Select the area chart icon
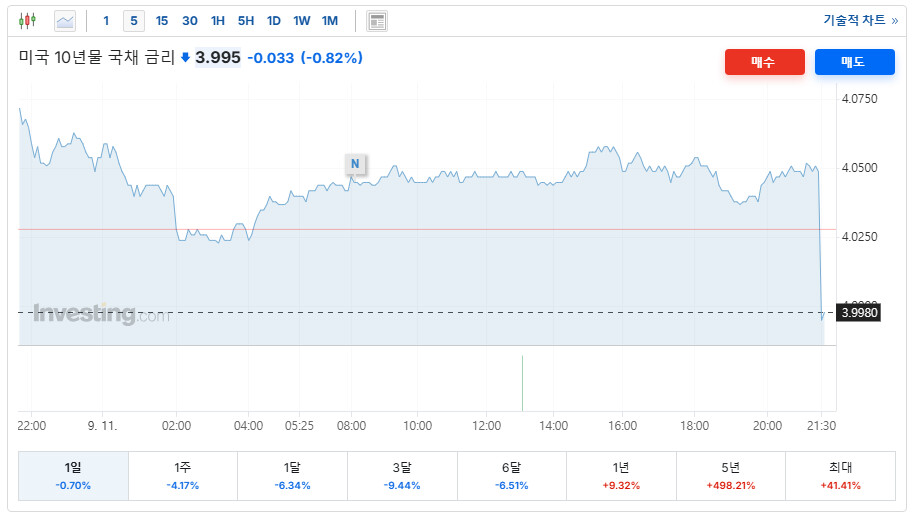Image resolution: width=913 pixels, height=519 pixels. pyautogui.click(x=65, y=22)
